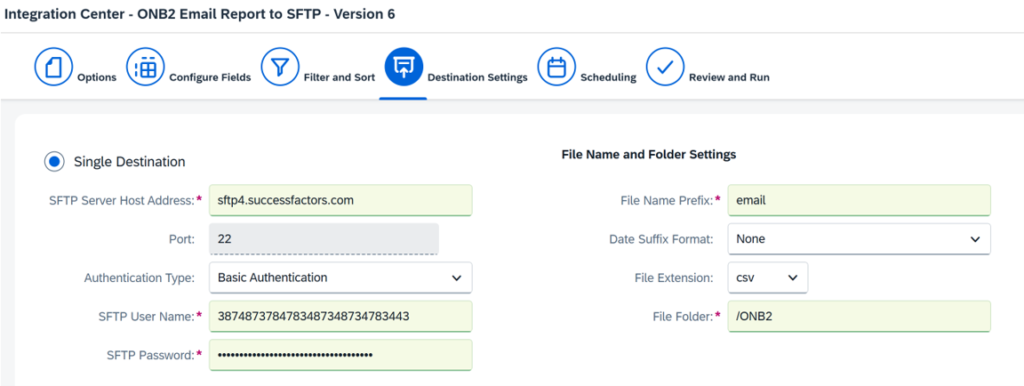Image resolution: width=1024 pixels, height=386 pixels.
Task: Click the Port label
Action: [x=182, y=240]
